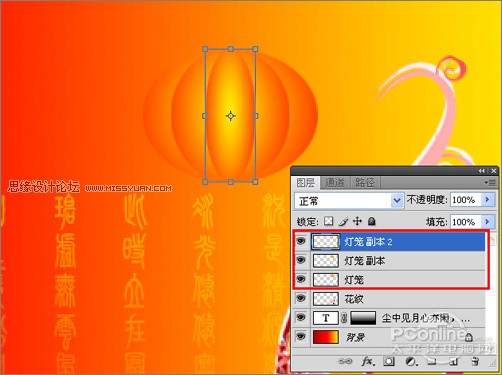Hide the 灯笼 副本 2 layer
The image size is (502, 375).
click(301, 241)
